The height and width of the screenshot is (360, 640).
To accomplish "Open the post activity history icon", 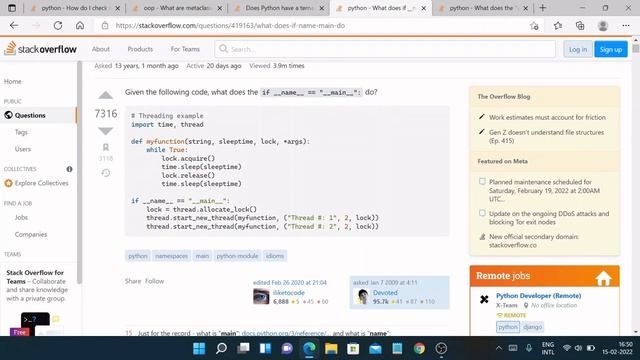I will point(106,173).
